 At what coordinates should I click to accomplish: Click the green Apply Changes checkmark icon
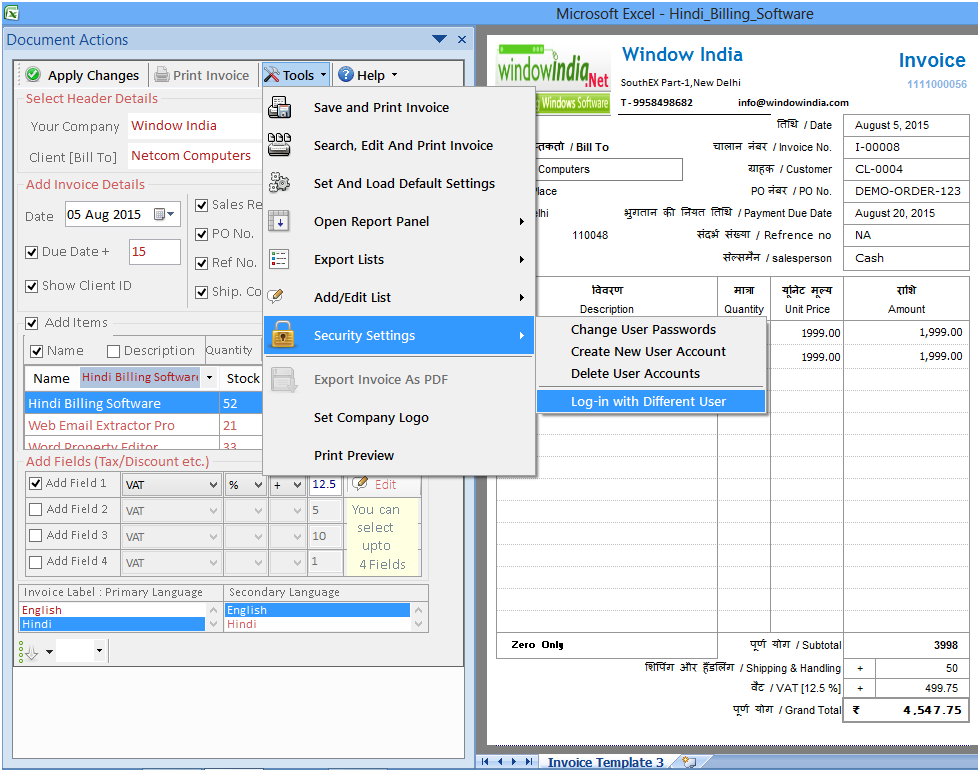(34, 75)
